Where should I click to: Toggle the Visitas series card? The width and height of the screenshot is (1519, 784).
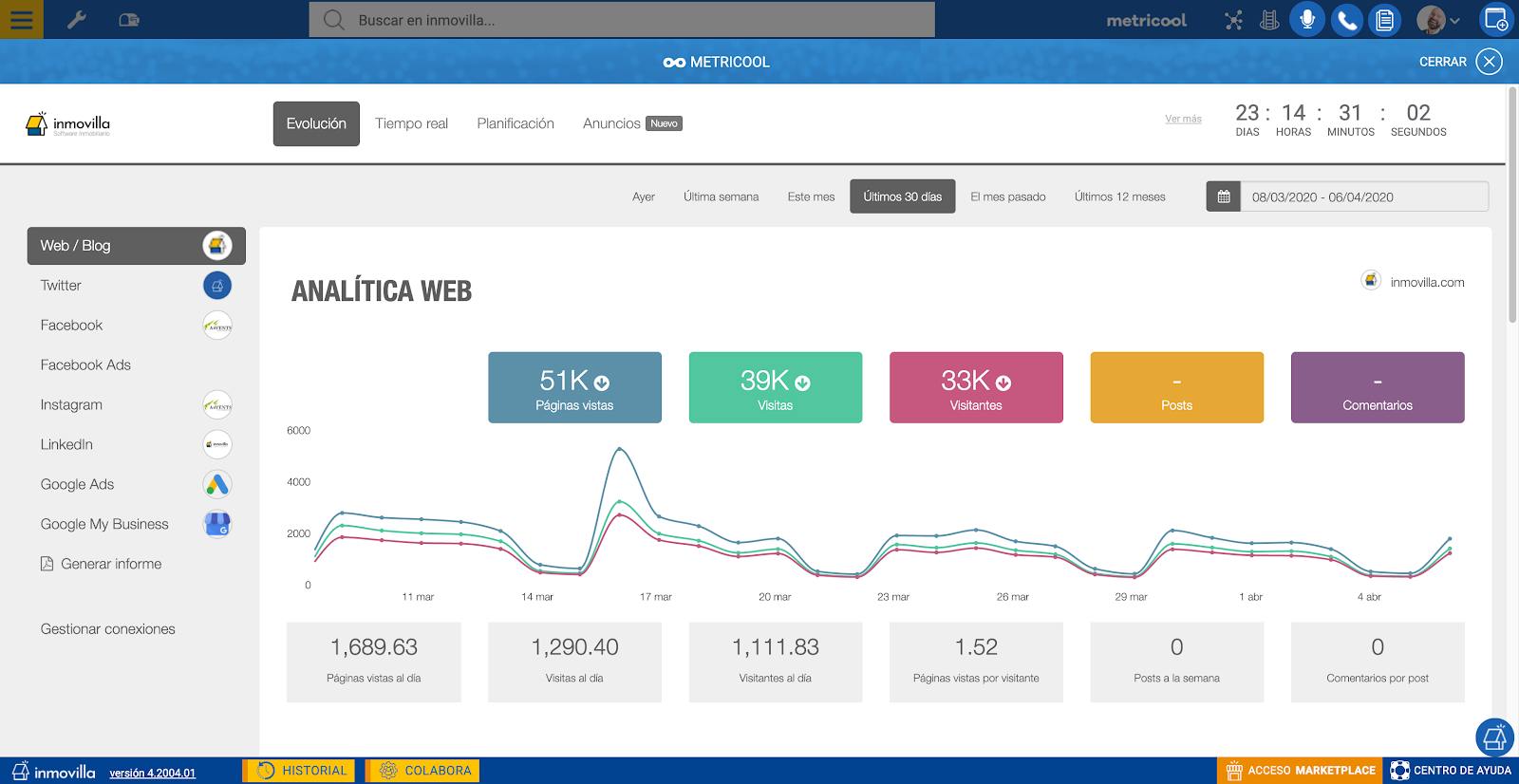pos(776,387)
